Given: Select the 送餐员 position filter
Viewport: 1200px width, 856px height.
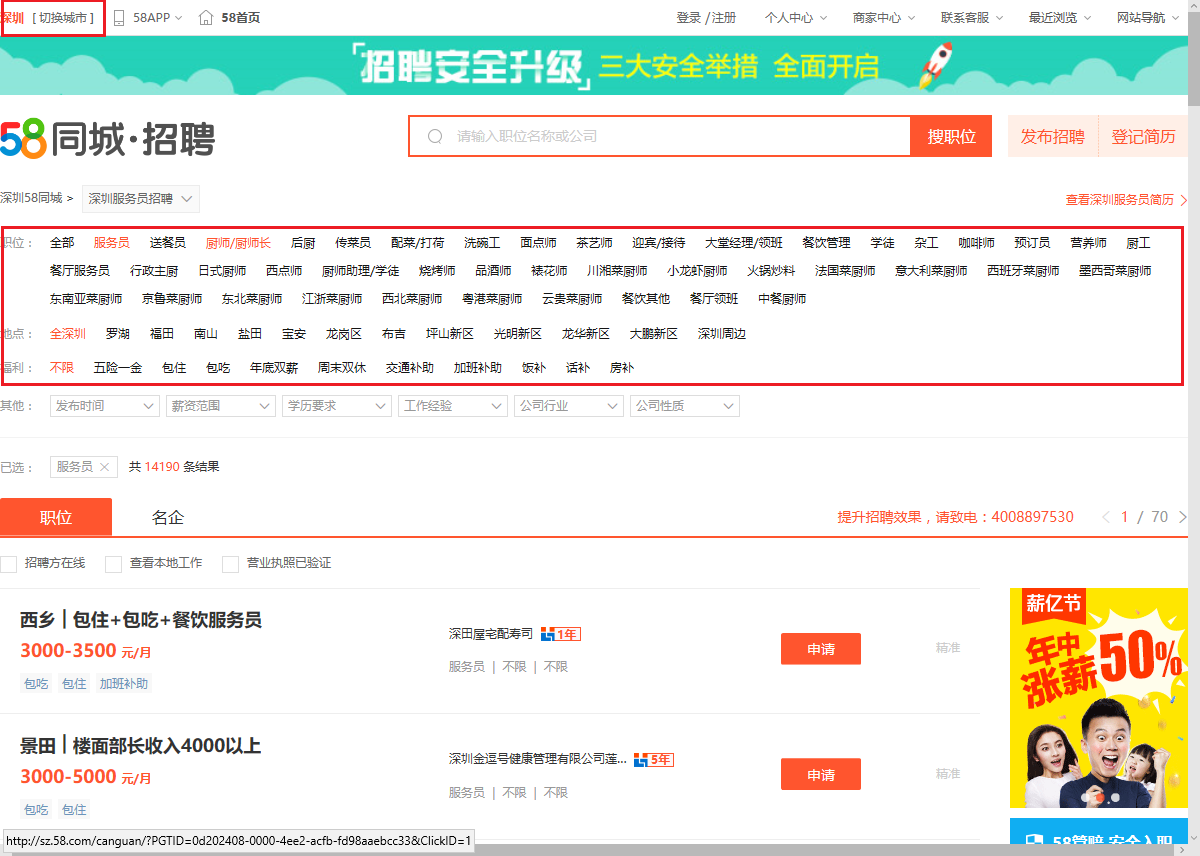Looking at the screenshot, I should 168,243.
